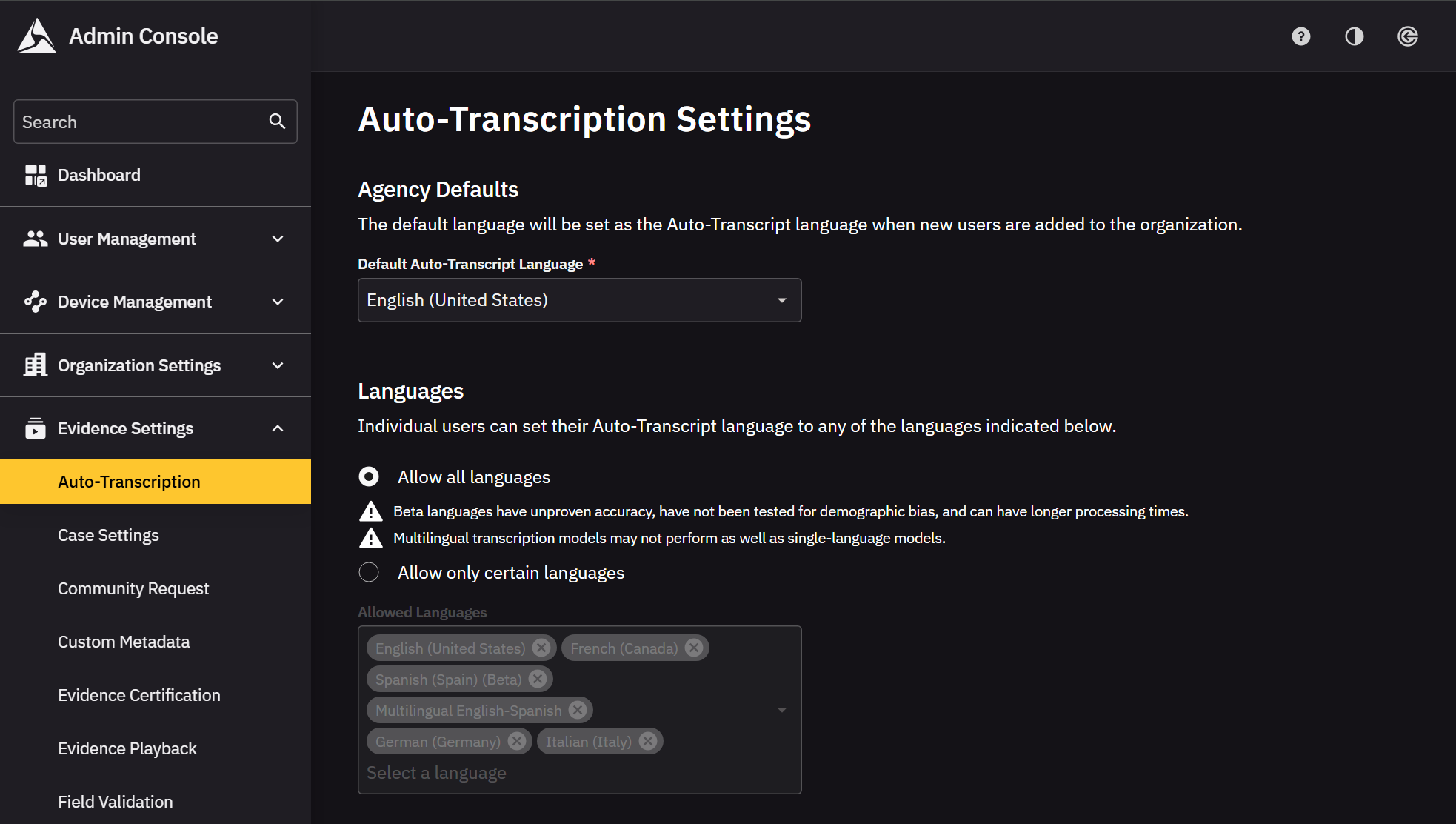Remove German (Germany) language chip
1456x824 pixels.
[517, 741]
